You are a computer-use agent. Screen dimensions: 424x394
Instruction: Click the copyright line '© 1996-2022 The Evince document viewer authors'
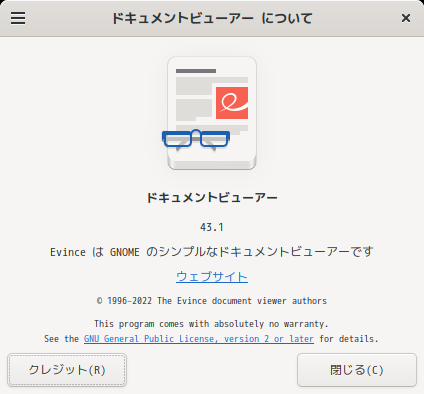tap(212, 301)
